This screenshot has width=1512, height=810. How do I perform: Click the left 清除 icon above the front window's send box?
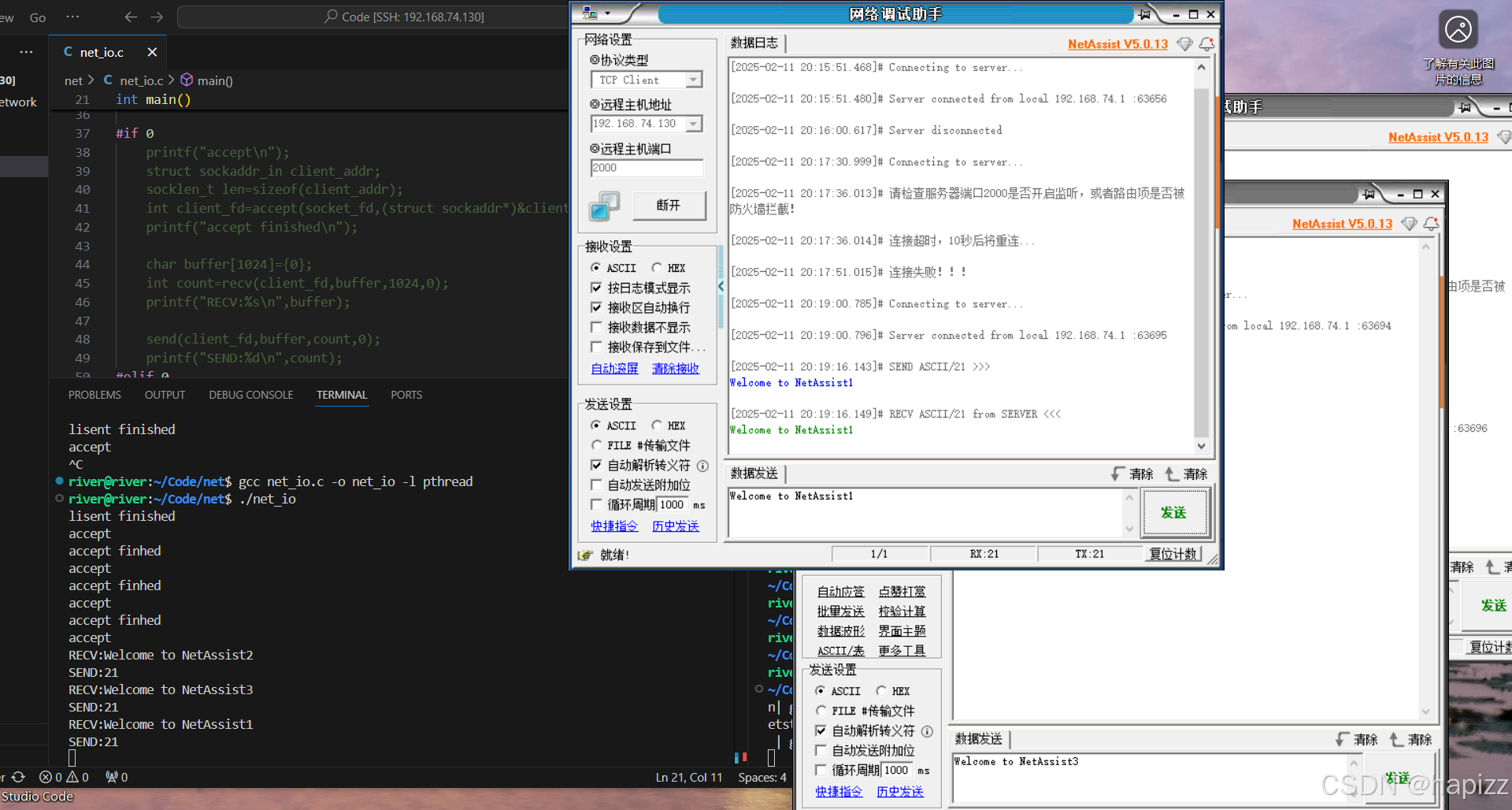pyautogui.click(x=1118, y=474)
